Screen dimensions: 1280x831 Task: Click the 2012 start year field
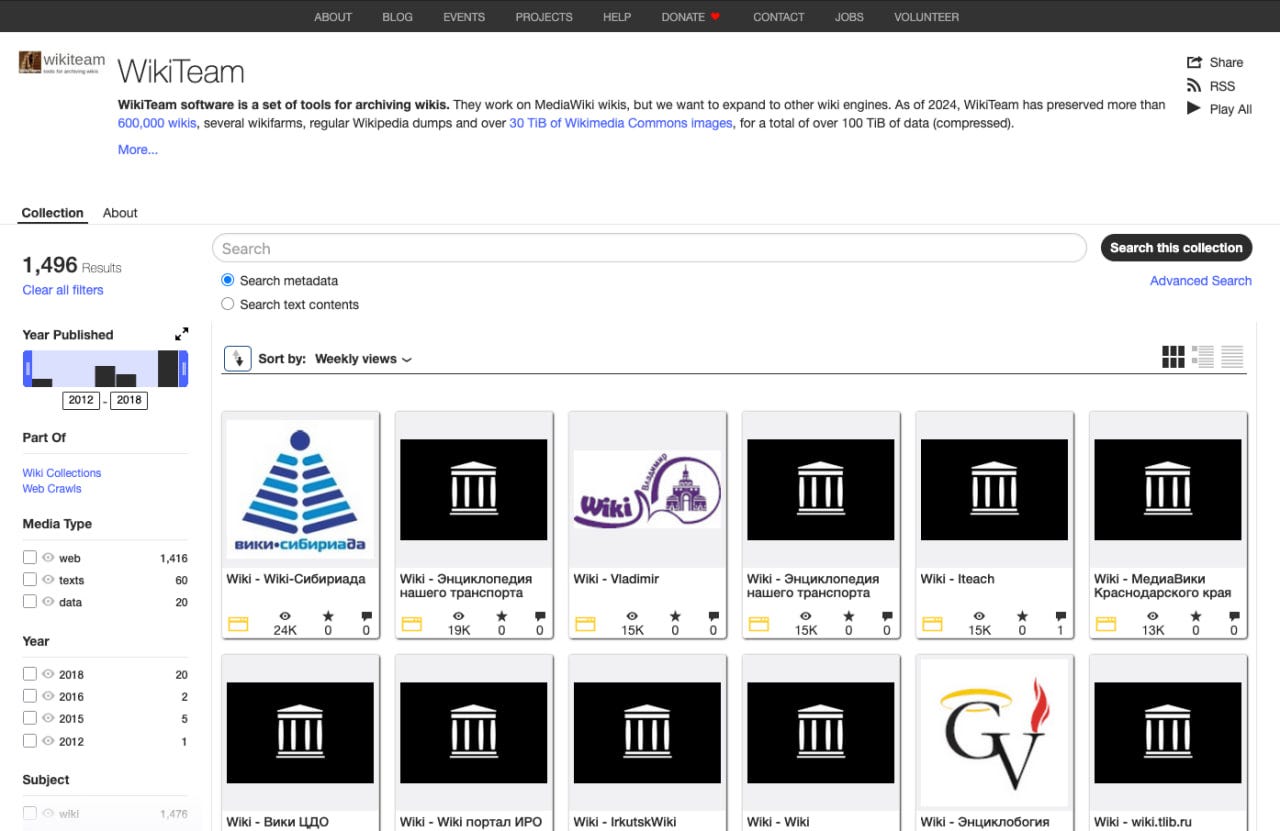(80, 400)
